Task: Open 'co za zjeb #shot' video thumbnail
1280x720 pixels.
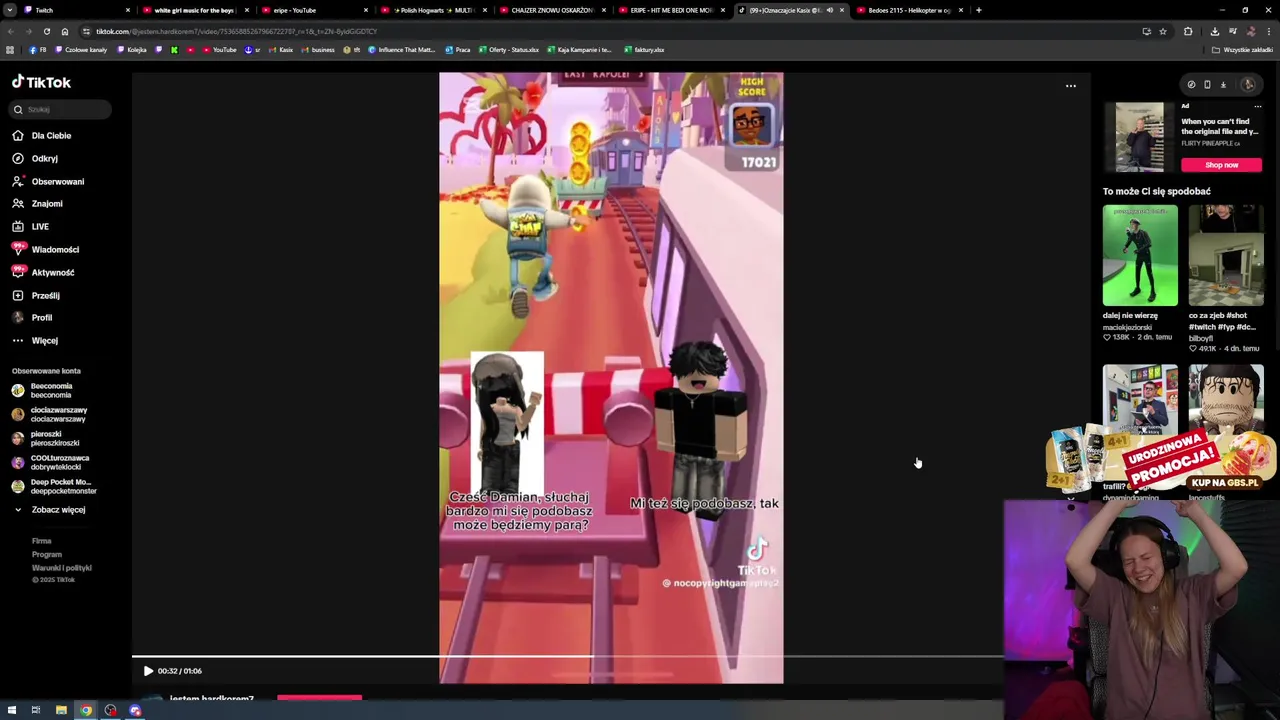Action: (1226, 255)
